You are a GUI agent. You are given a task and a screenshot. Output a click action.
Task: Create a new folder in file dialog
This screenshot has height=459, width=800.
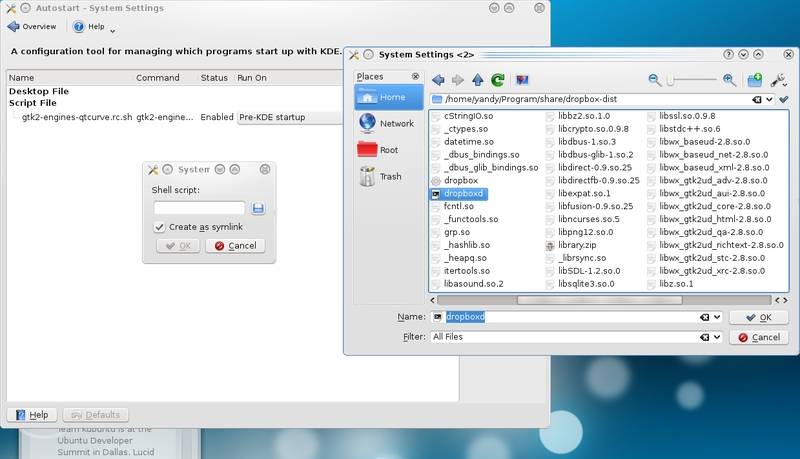[x=756, y=79]
